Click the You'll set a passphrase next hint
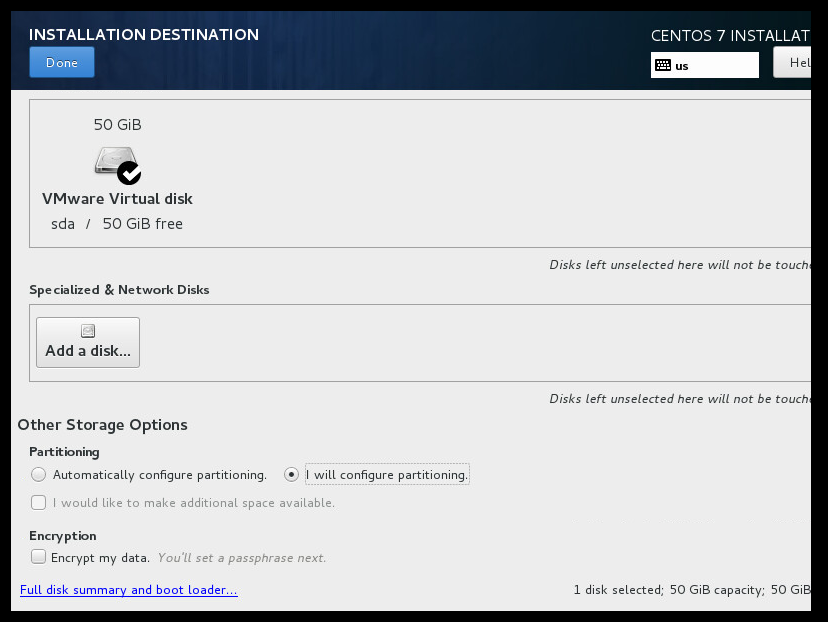The height and width of the screenshot is (622, 828). click(242, 558)
